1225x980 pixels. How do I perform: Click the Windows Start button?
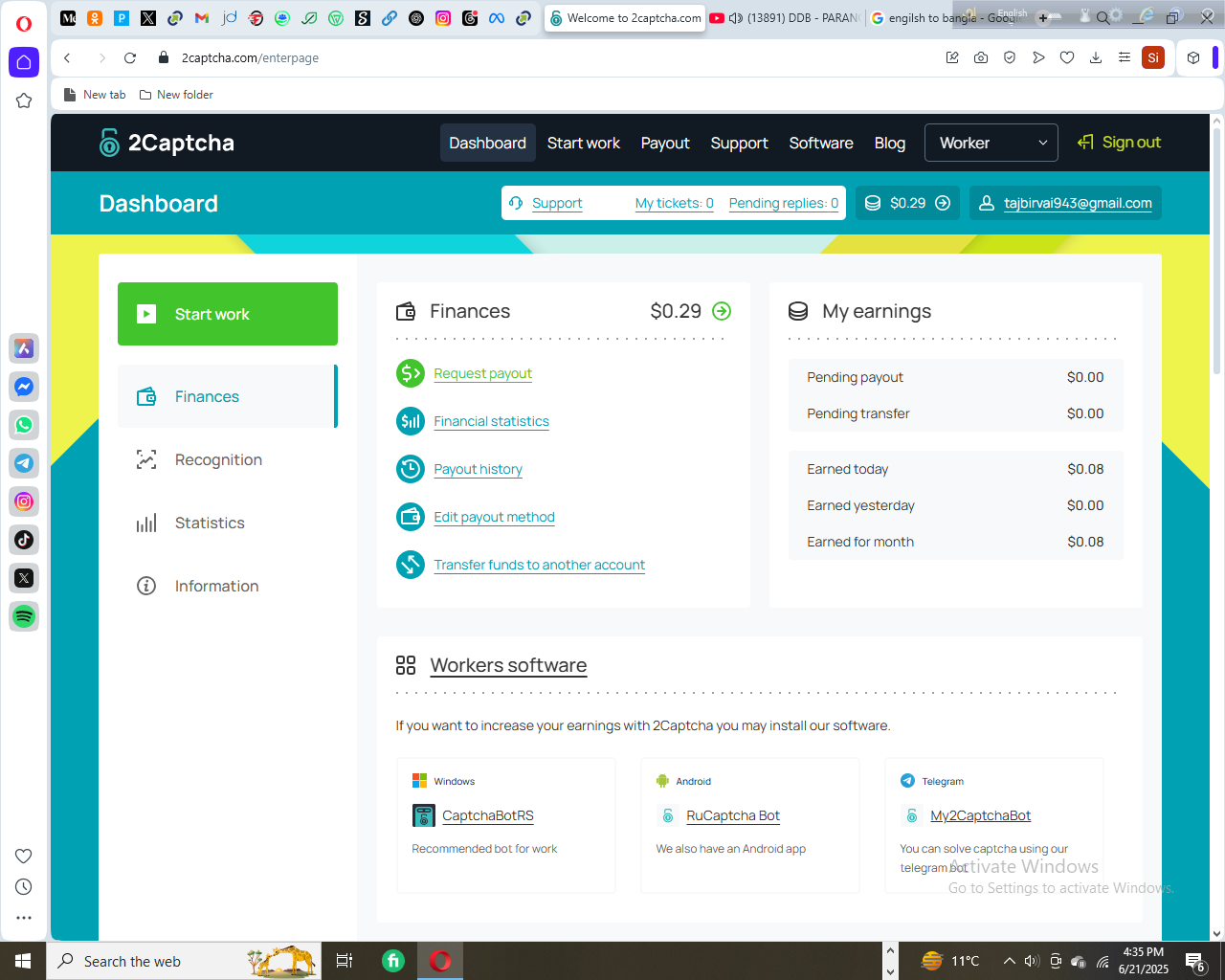(23, 961)
